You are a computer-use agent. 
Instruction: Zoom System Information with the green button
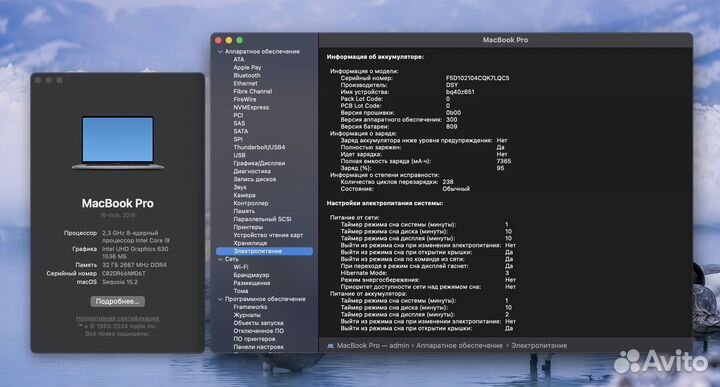239,40
